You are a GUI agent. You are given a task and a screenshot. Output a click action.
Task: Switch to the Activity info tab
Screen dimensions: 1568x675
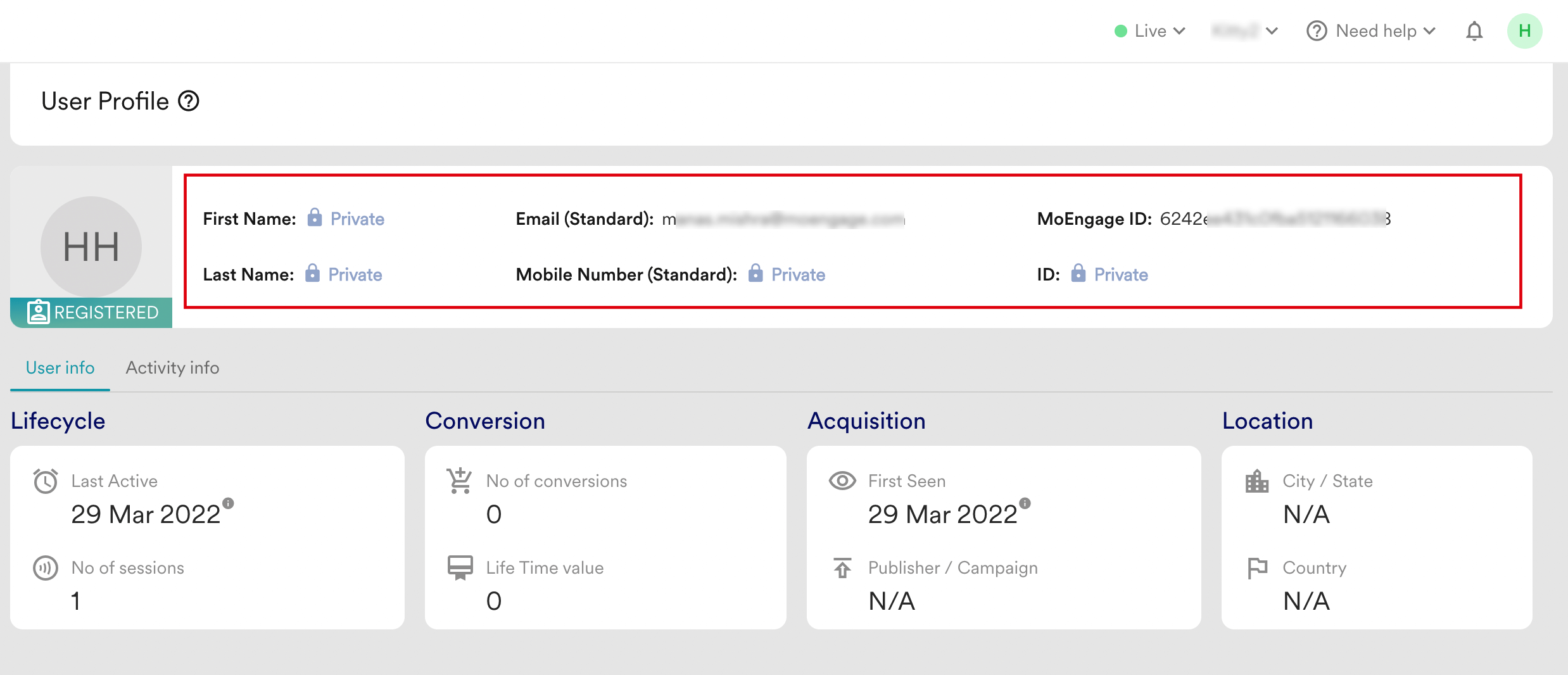coord(172,368)
